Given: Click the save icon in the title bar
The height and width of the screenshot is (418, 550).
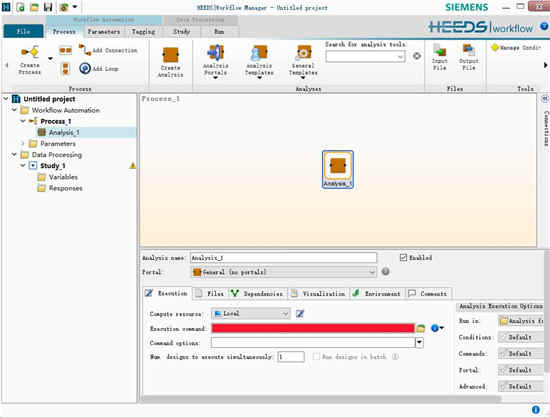Looking at the screenshot, I should click(48, 7).
